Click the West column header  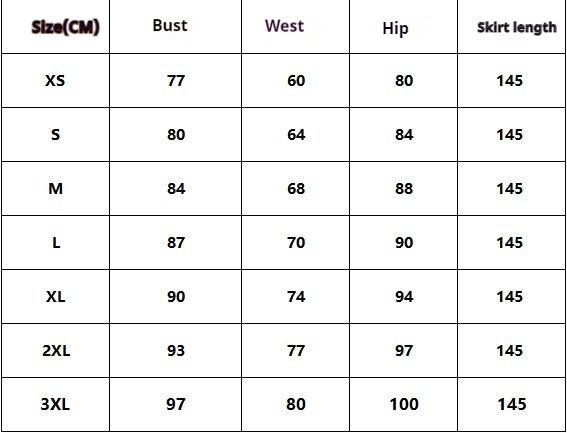point(284,26)
